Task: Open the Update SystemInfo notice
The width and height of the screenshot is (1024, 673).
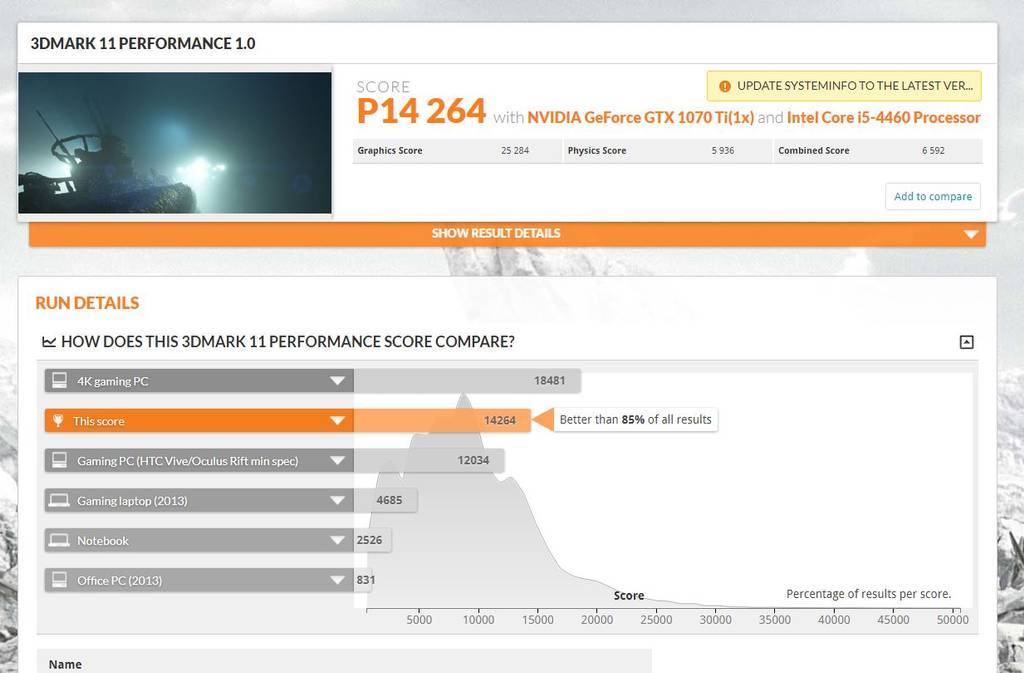Action: tap(844, 86)
